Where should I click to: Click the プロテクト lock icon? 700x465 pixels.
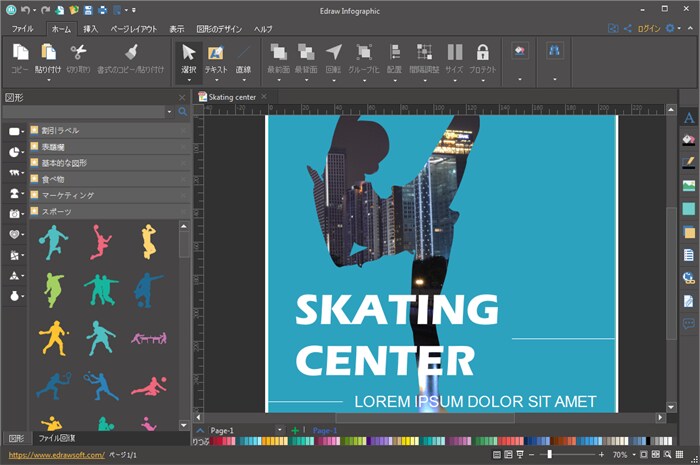(x=482, y=52)
